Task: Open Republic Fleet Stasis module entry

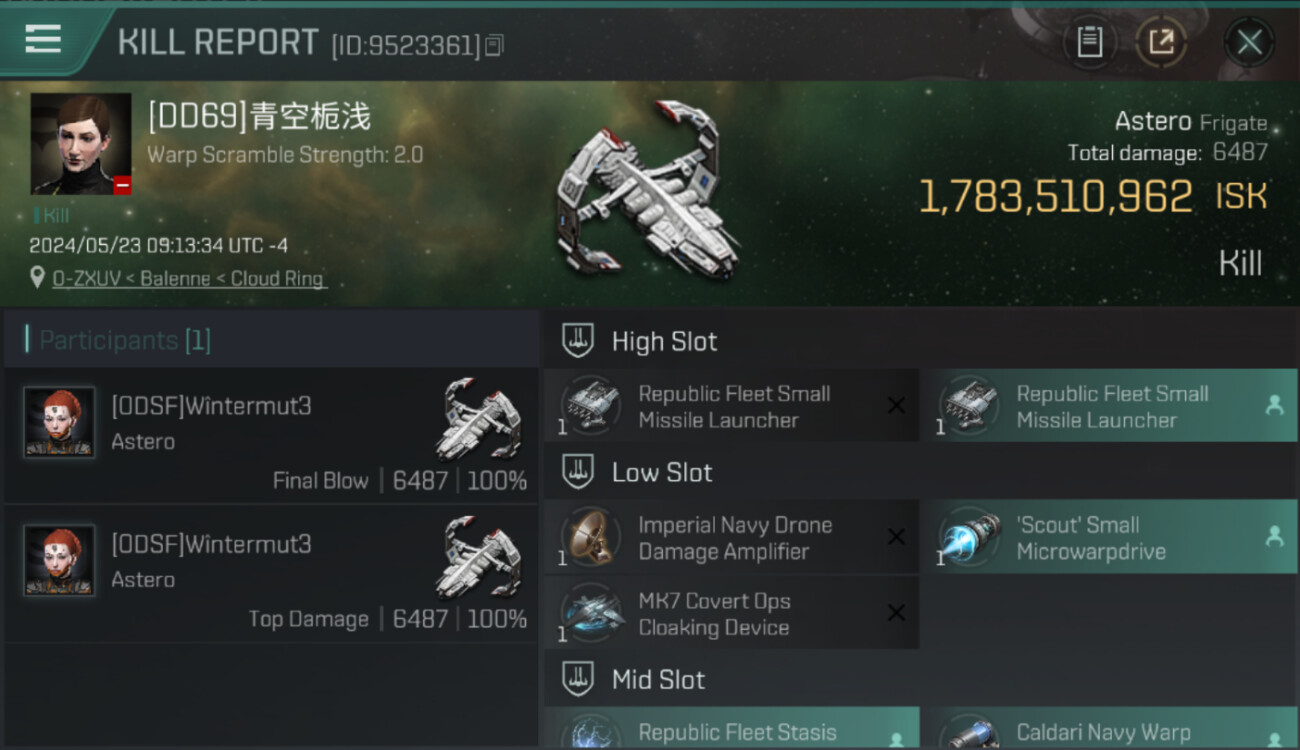Action: coord(731,729)
